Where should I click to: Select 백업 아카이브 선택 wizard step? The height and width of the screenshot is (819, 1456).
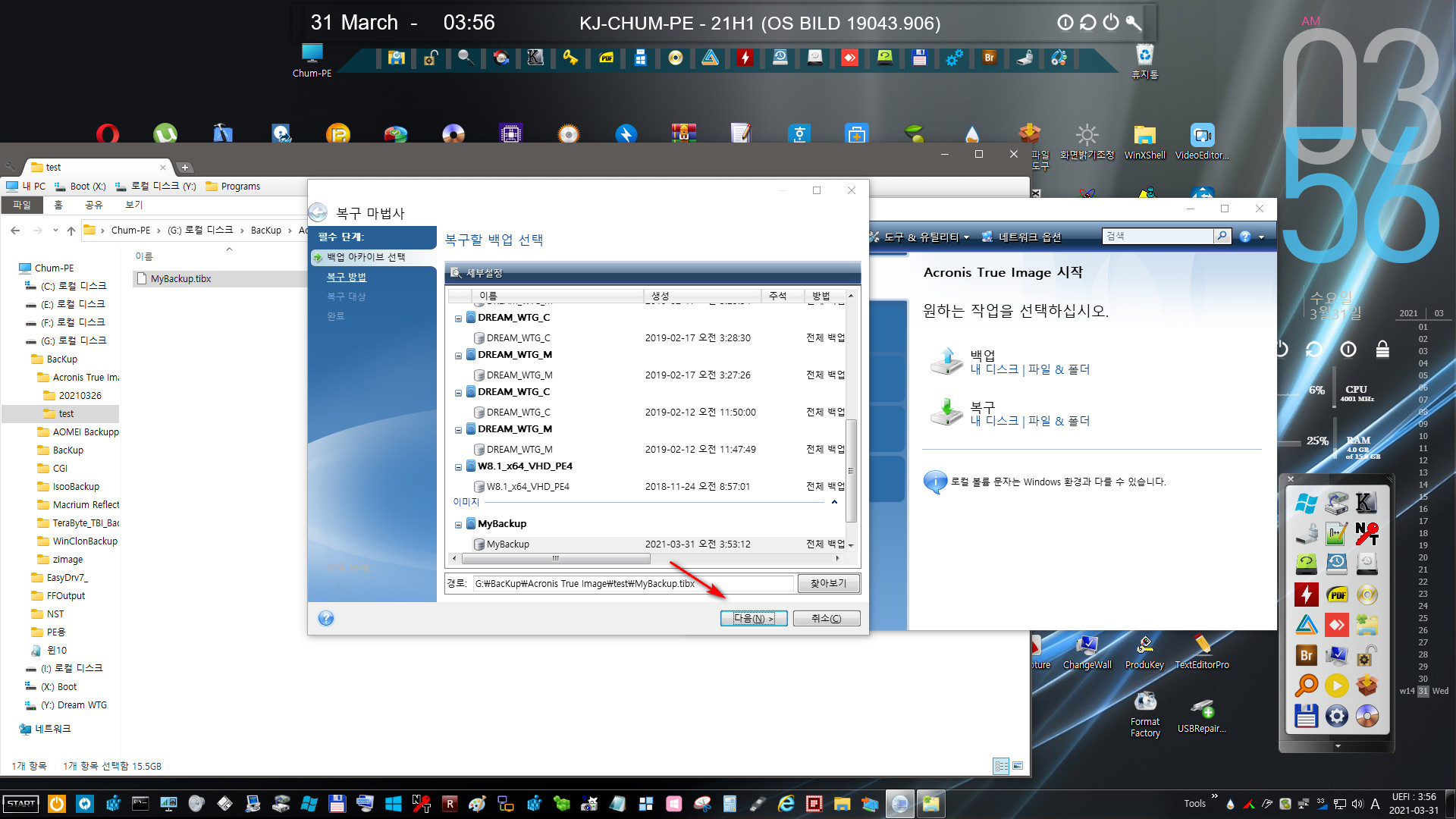pyautogui.click(x=366, y=257)
